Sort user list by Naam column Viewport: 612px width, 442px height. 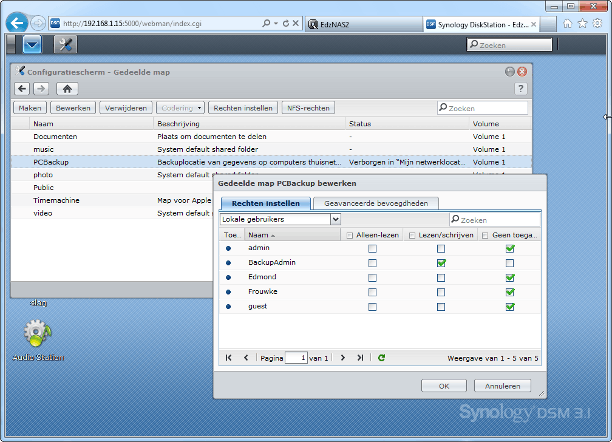click(292, 235)
